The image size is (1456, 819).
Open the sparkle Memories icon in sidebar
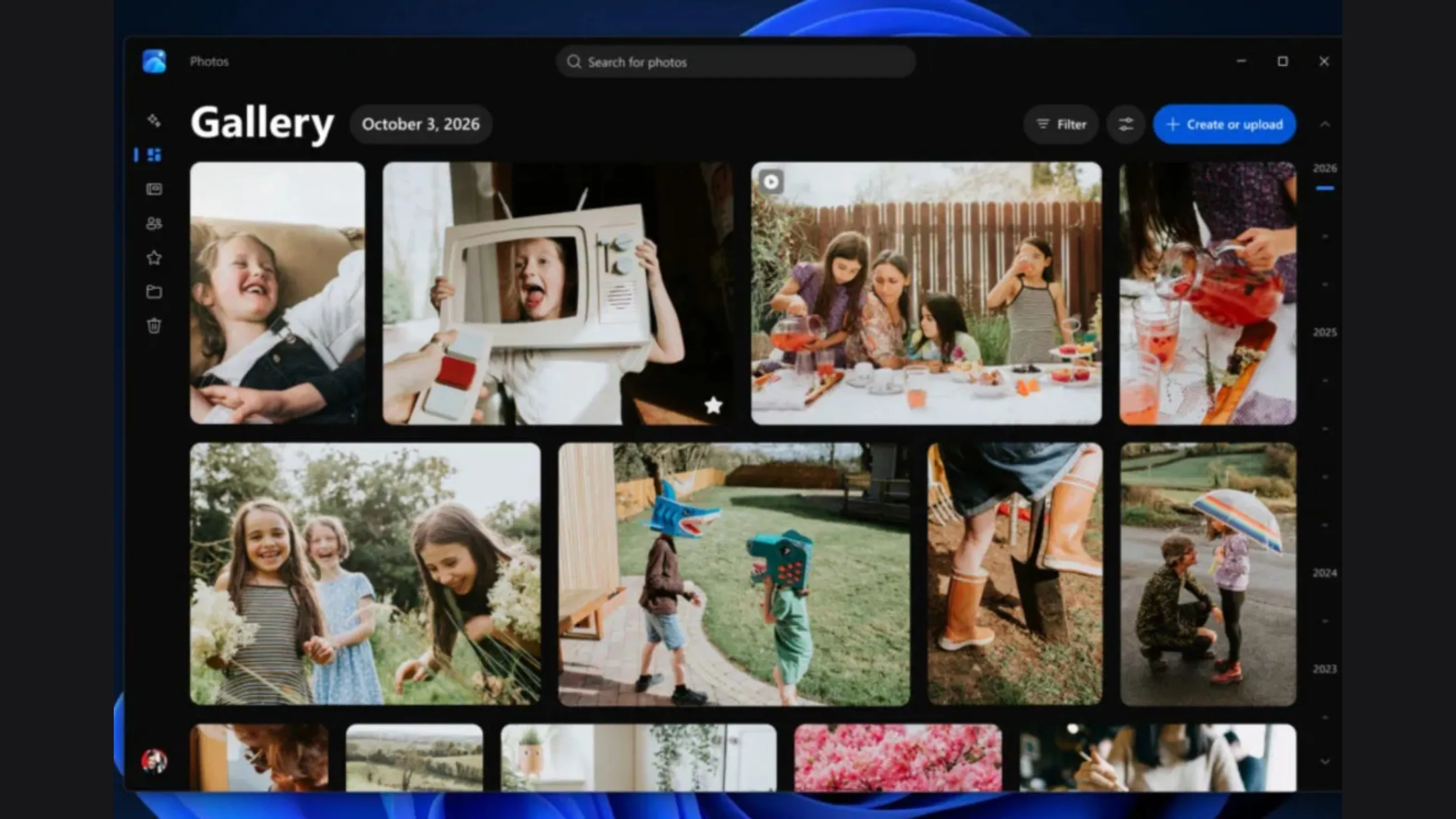click(x=154, y=120)
